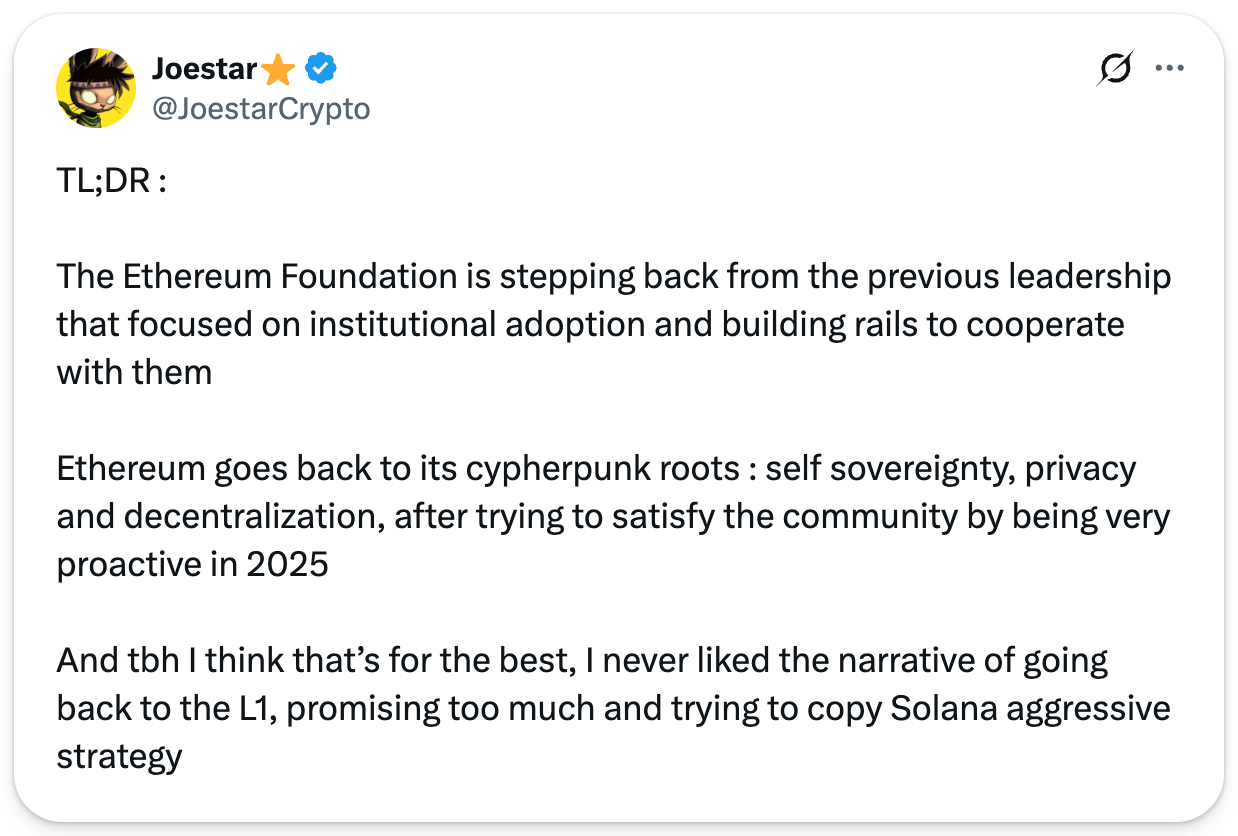Click the Joestar profile avatar
This screenshot has height=836, width=1238.
tap(96, 88)
